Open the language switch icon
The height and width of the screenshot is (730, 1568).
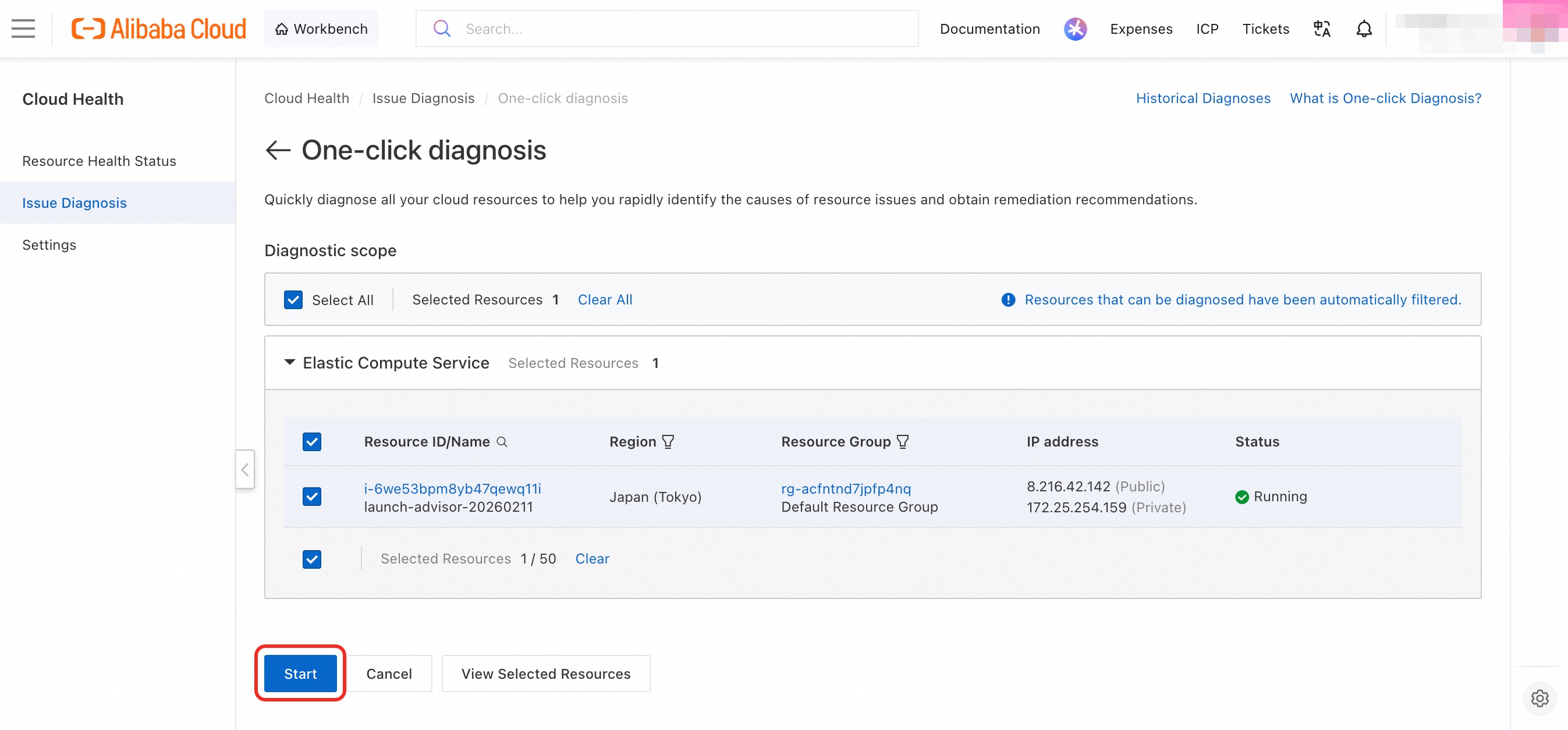point(1321,29)
